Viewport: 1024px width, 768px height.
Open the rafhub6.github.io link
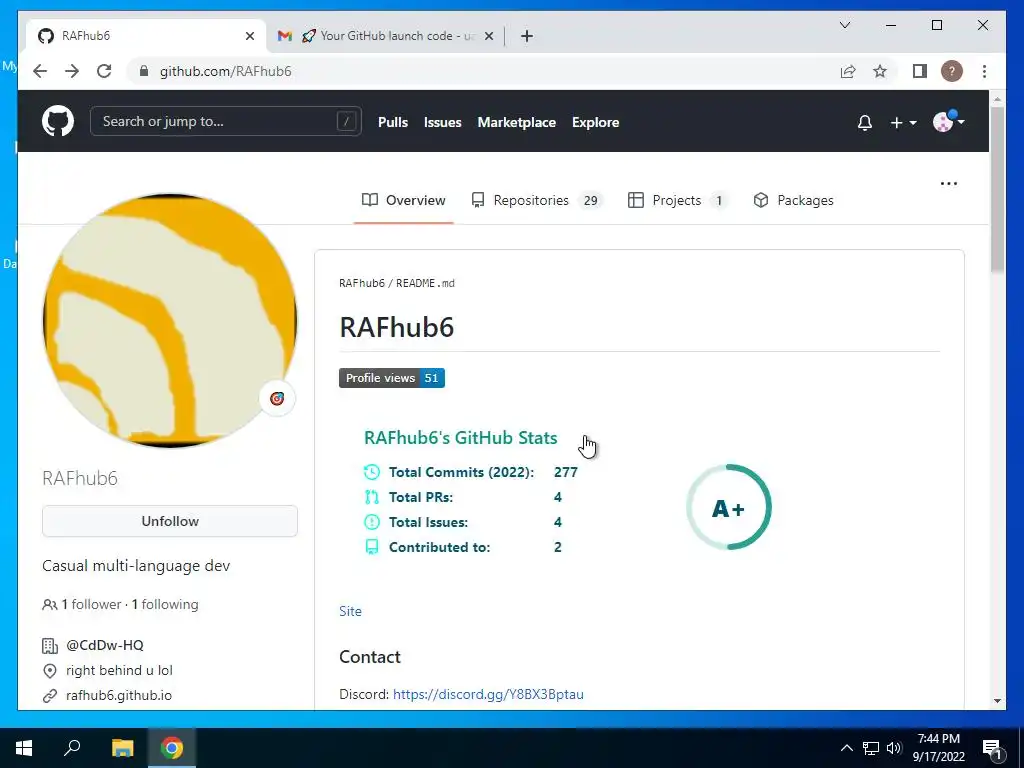[x=119, y=696]
